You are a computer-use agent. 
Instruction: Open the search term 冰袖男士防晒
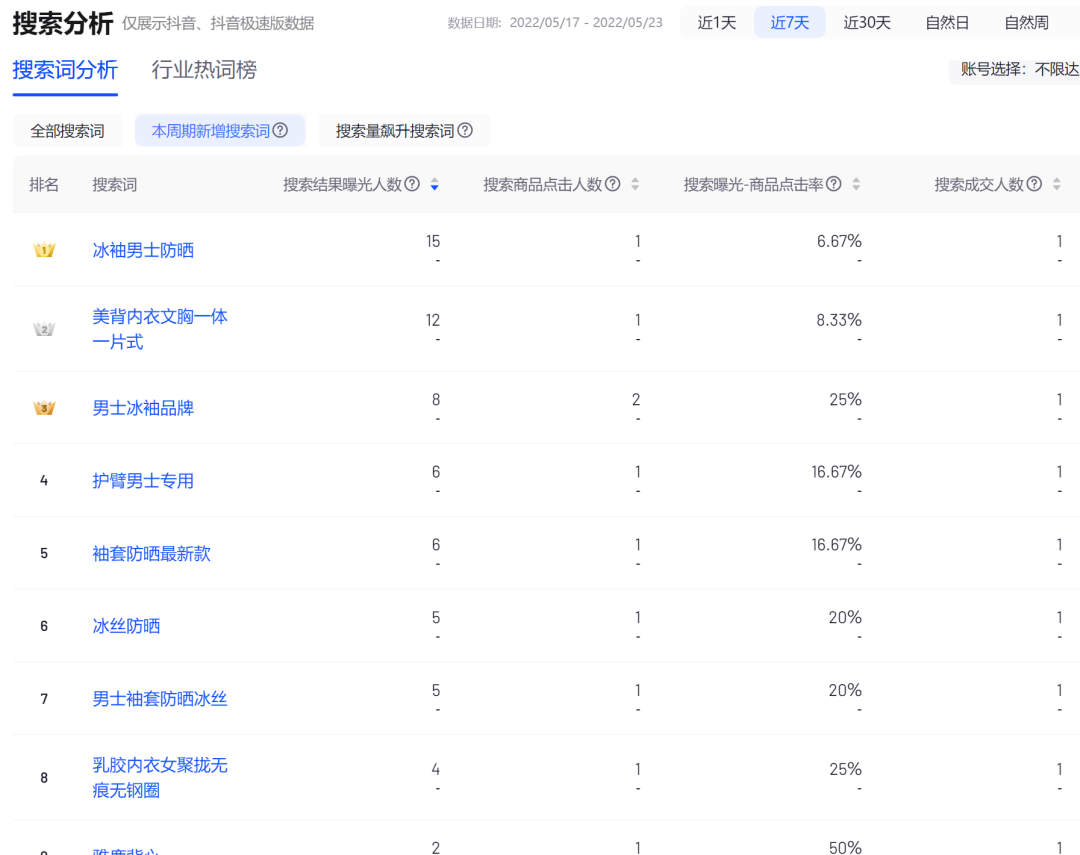coord(142,251)
